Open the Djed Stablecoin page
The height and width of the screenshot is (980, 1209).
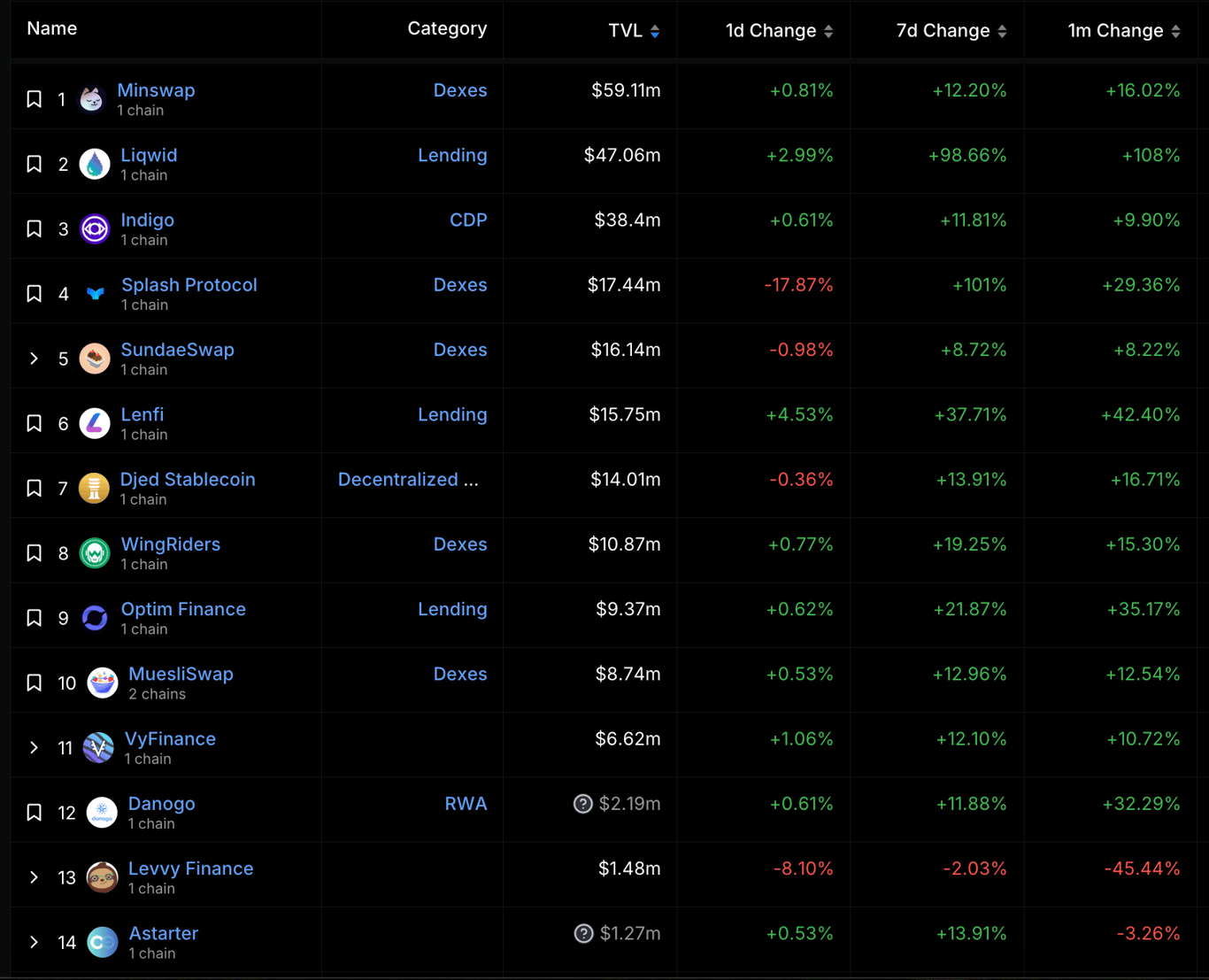click(188, 479)
